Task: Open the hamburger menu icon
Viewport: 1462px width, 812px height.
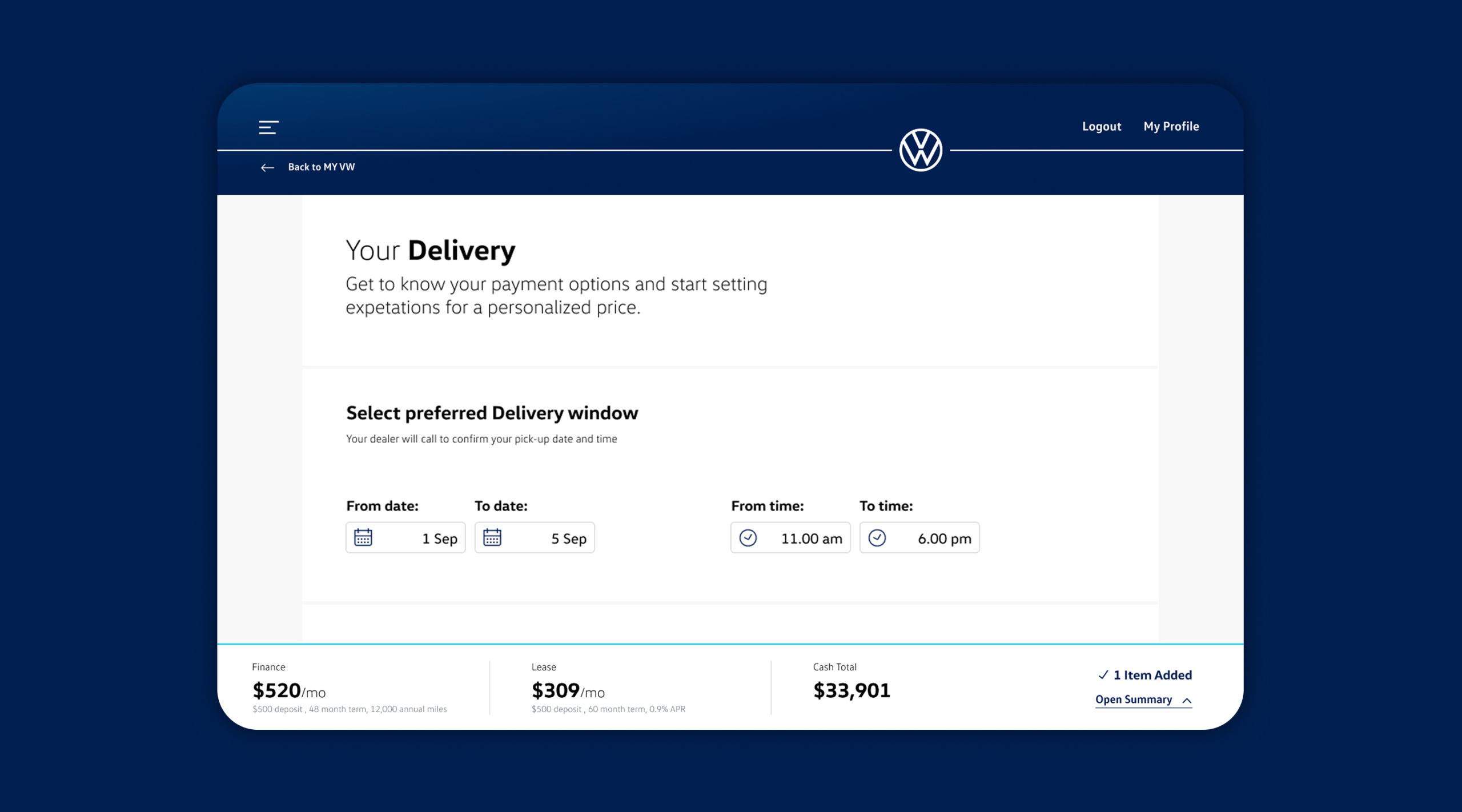Action: click(x=268, y=127)
